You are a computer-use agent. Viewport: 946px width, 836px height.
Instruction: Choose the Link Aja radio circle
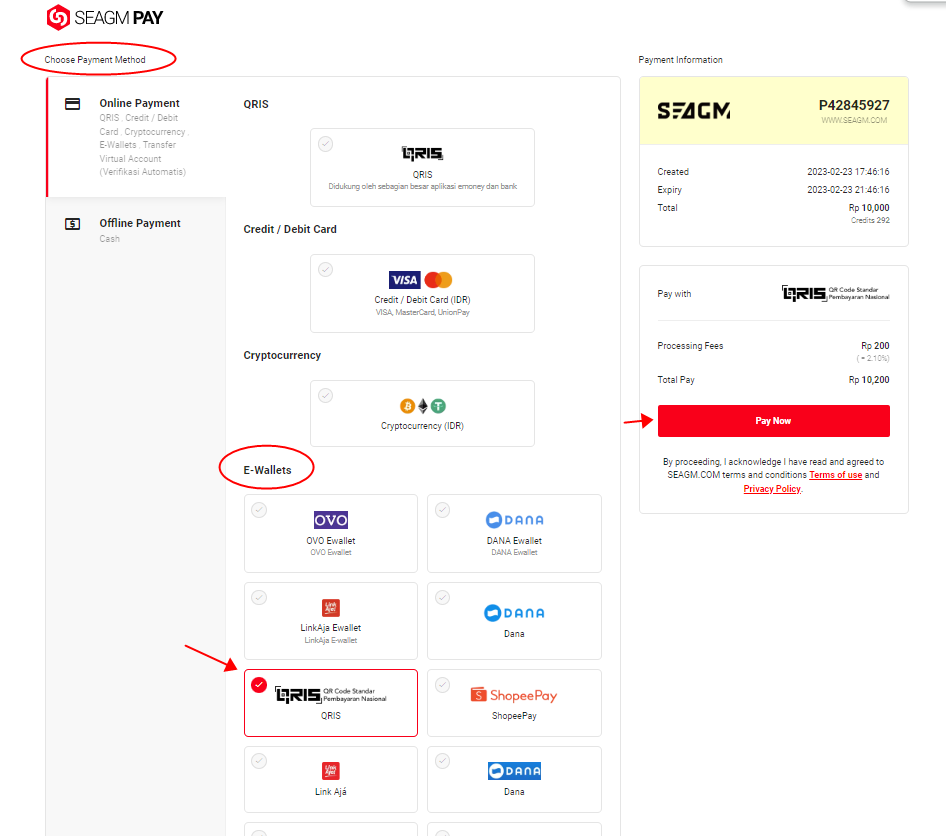pos(259,761)
